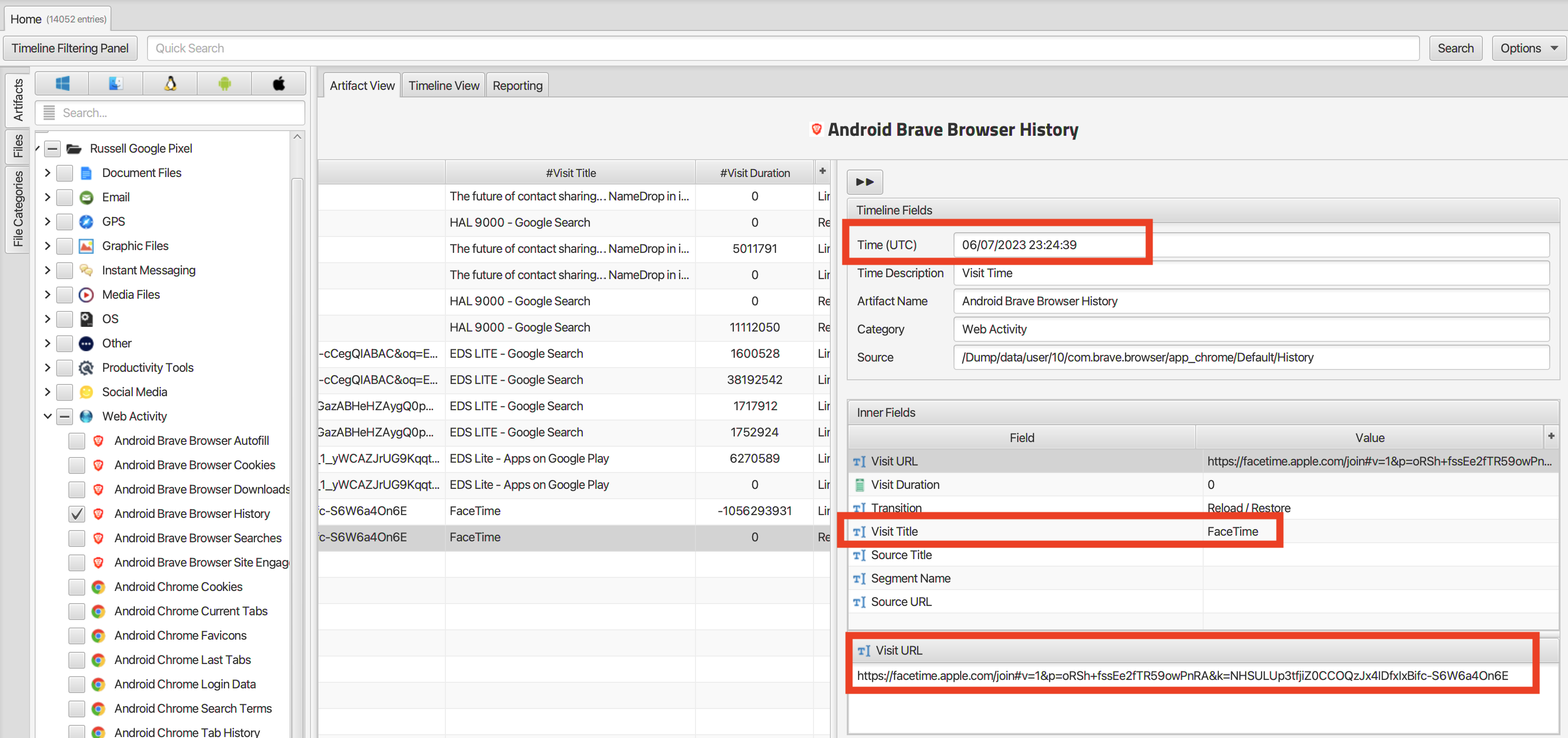Click the Instant Messaging category icon

[87, 271]
